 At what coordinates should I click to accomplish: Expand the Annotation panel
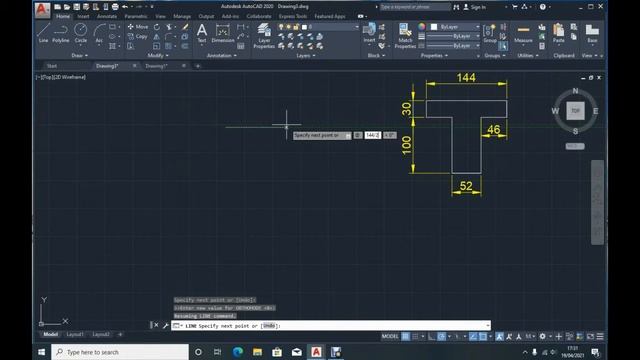pos(222,56)
